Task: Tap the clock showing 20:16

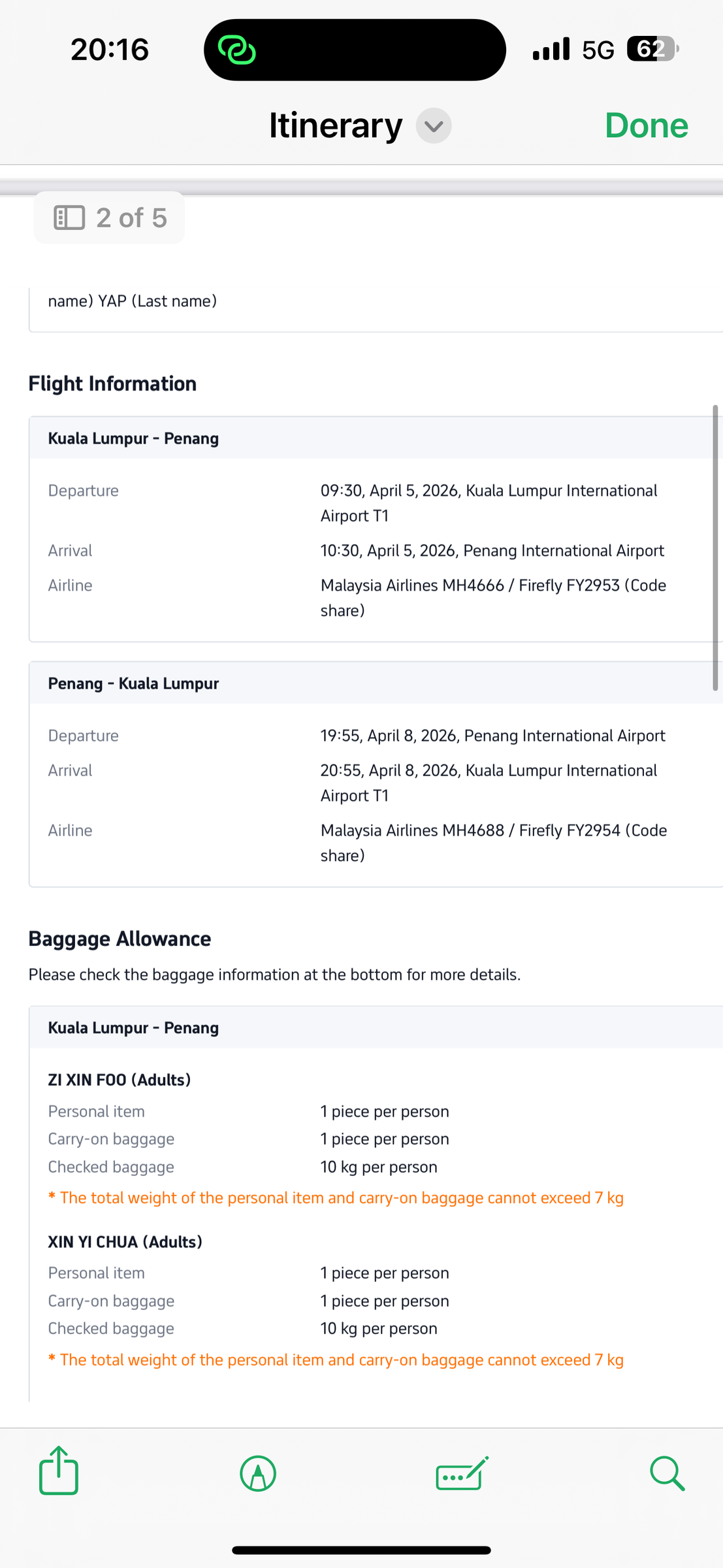Action: (110, 50)
